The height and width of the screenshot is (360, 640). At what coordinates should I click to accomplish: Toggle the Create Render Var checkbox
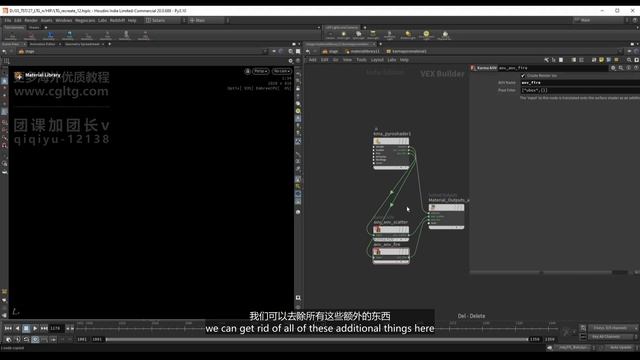(x=523, y=76)
